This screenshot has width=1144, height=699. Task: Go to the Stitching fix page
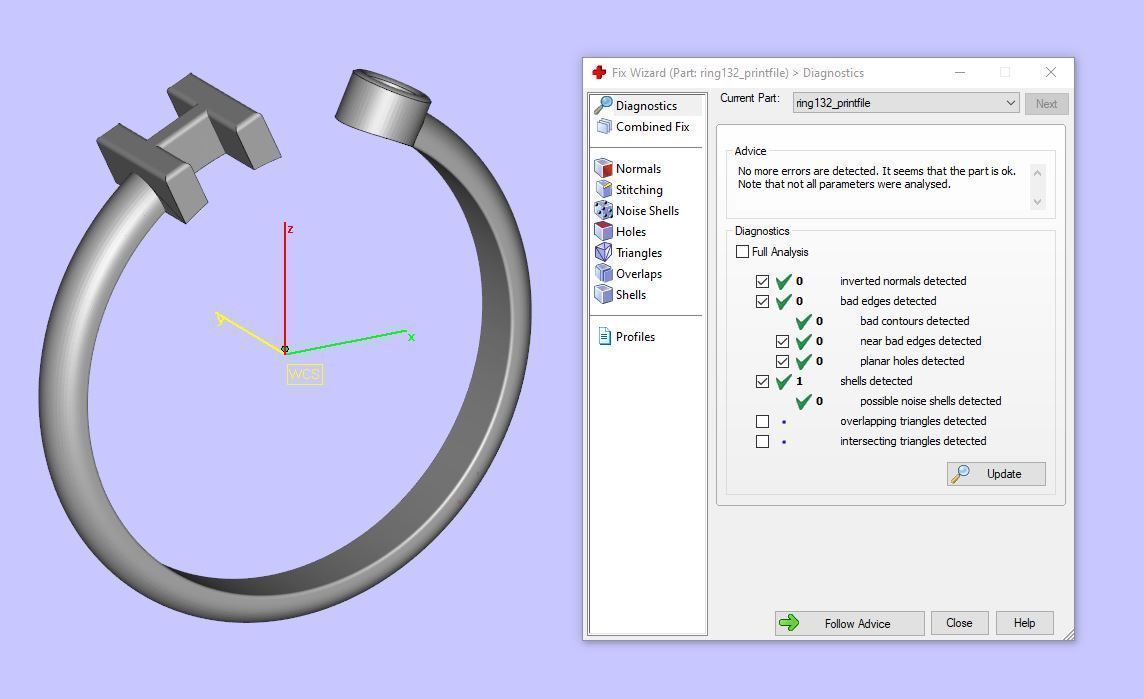tap(639, 190)
